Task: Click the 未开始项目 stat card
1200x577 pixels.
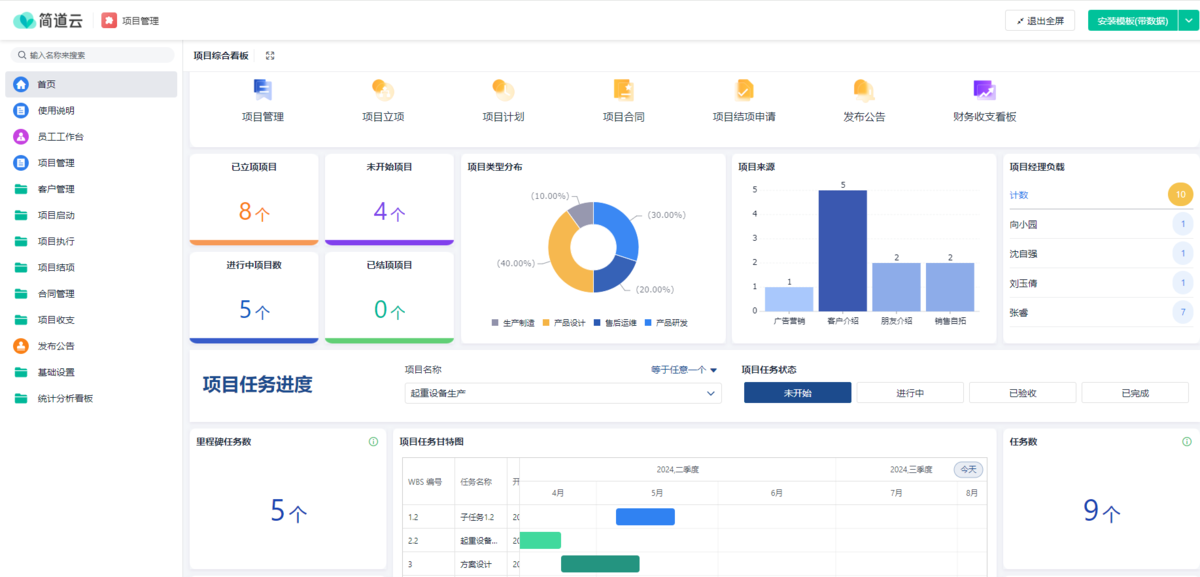Action: click(389, 199)
